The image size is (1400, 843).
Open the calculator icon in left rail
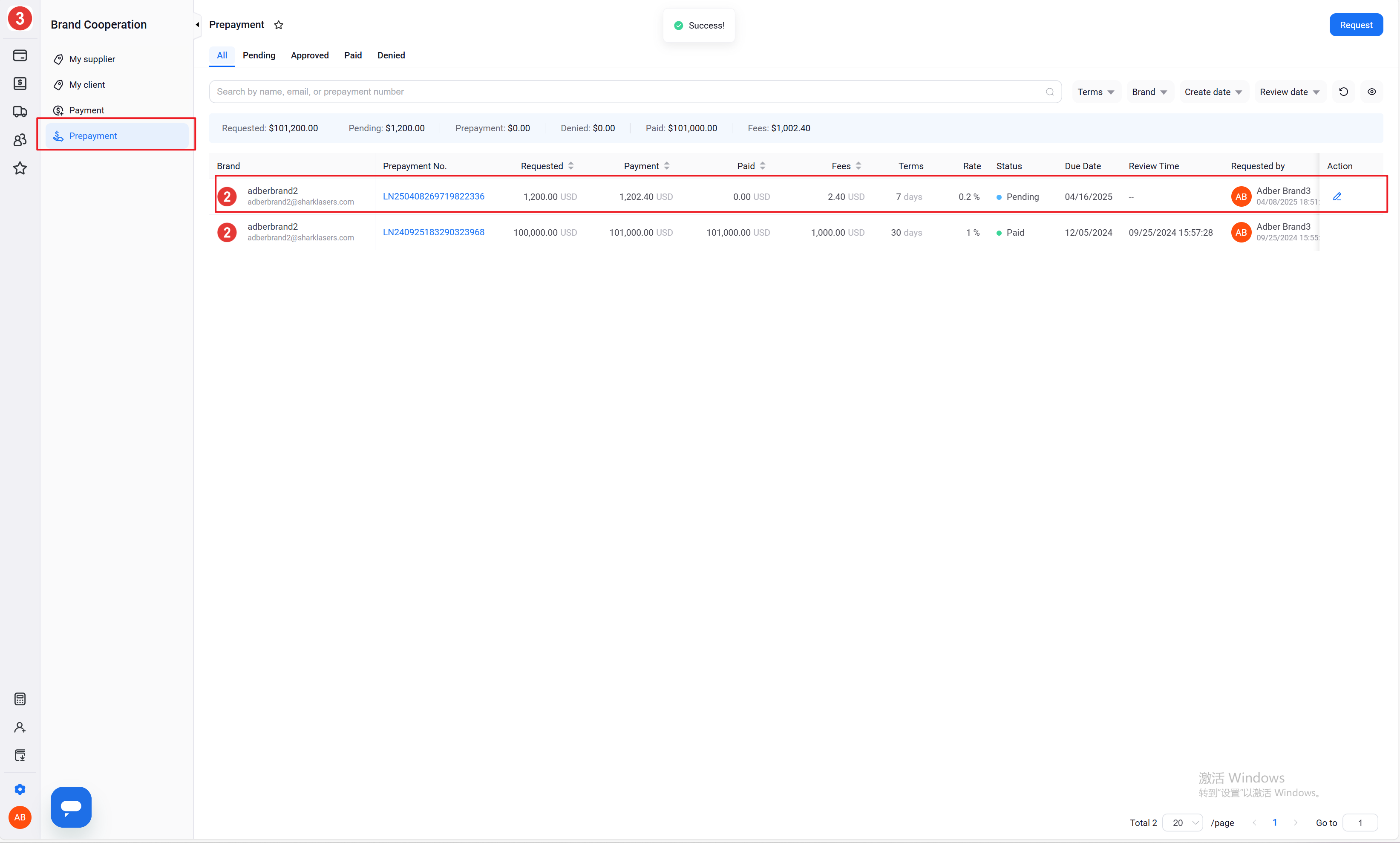coord(20,699)
